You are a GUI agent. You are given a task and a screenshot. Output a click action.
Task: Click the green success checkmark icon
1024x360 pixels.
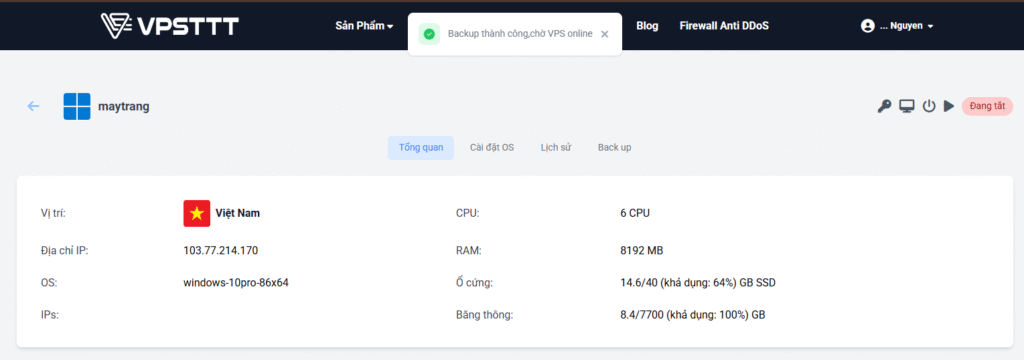point(428,34)
